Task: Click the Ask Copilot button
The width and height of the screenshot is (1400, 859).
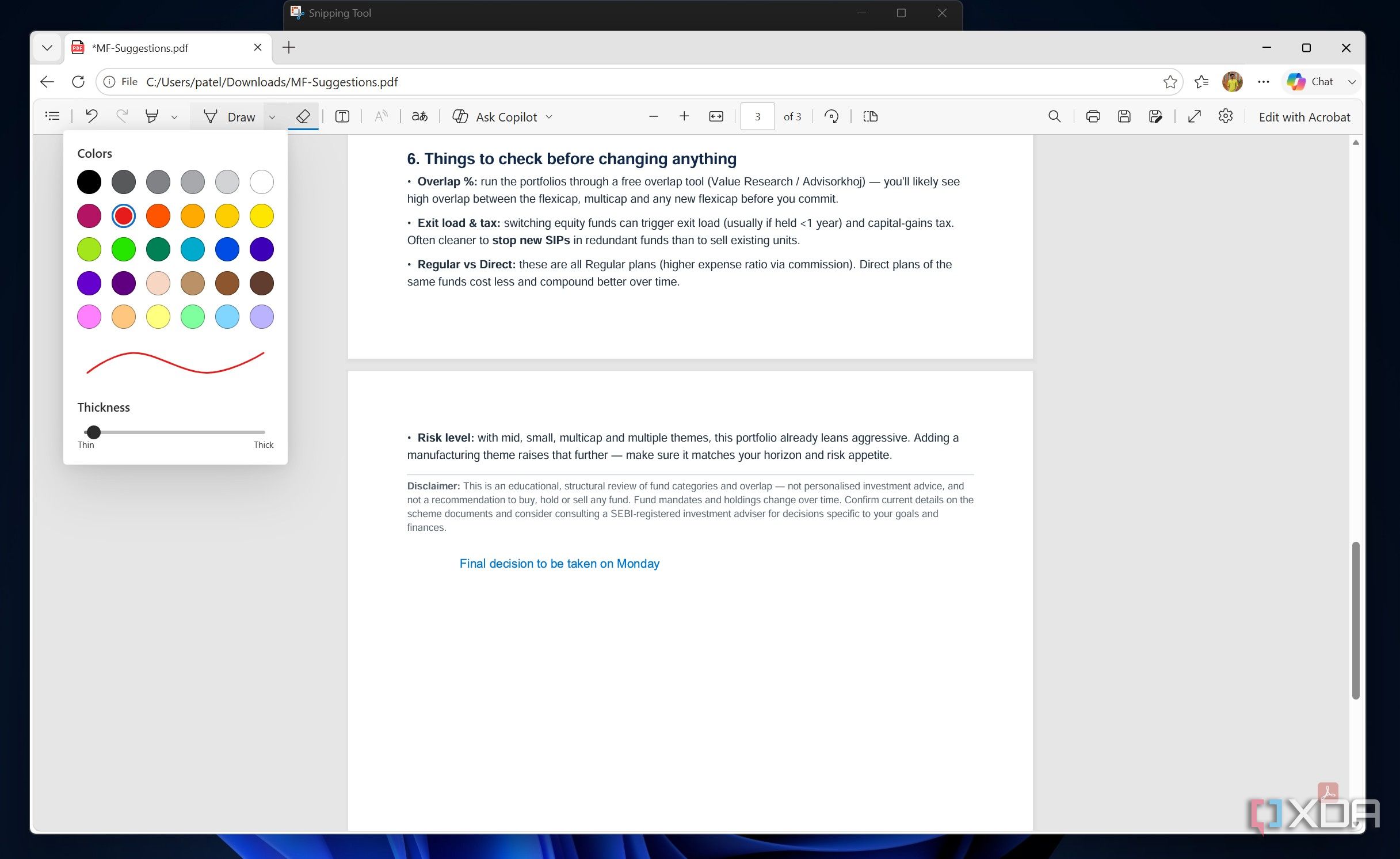Action: tap(495, 117)
